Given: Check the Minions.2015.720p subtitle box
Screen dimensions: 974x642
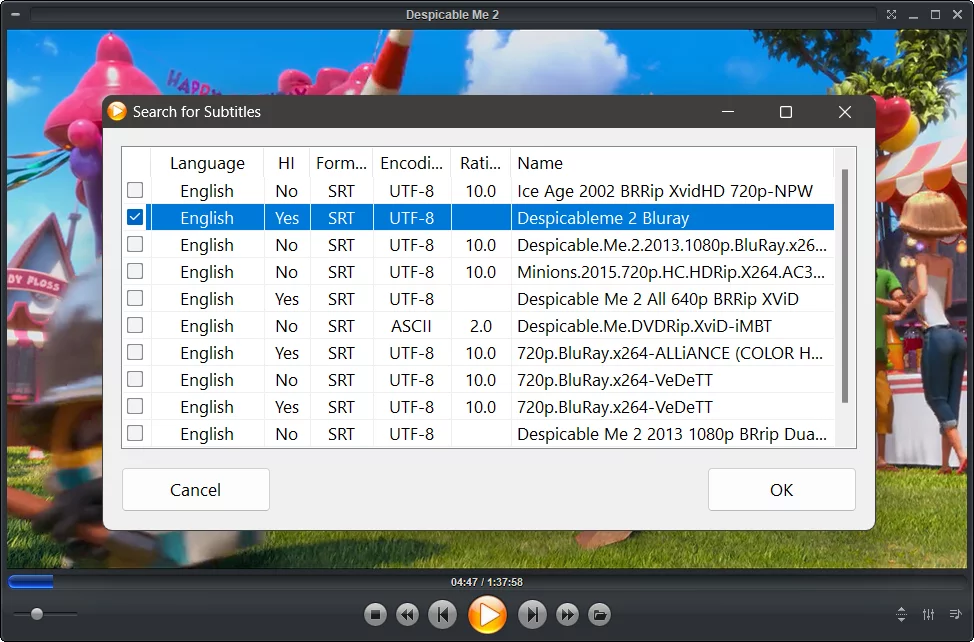Looking at the screenshot, I should point(135,271).
